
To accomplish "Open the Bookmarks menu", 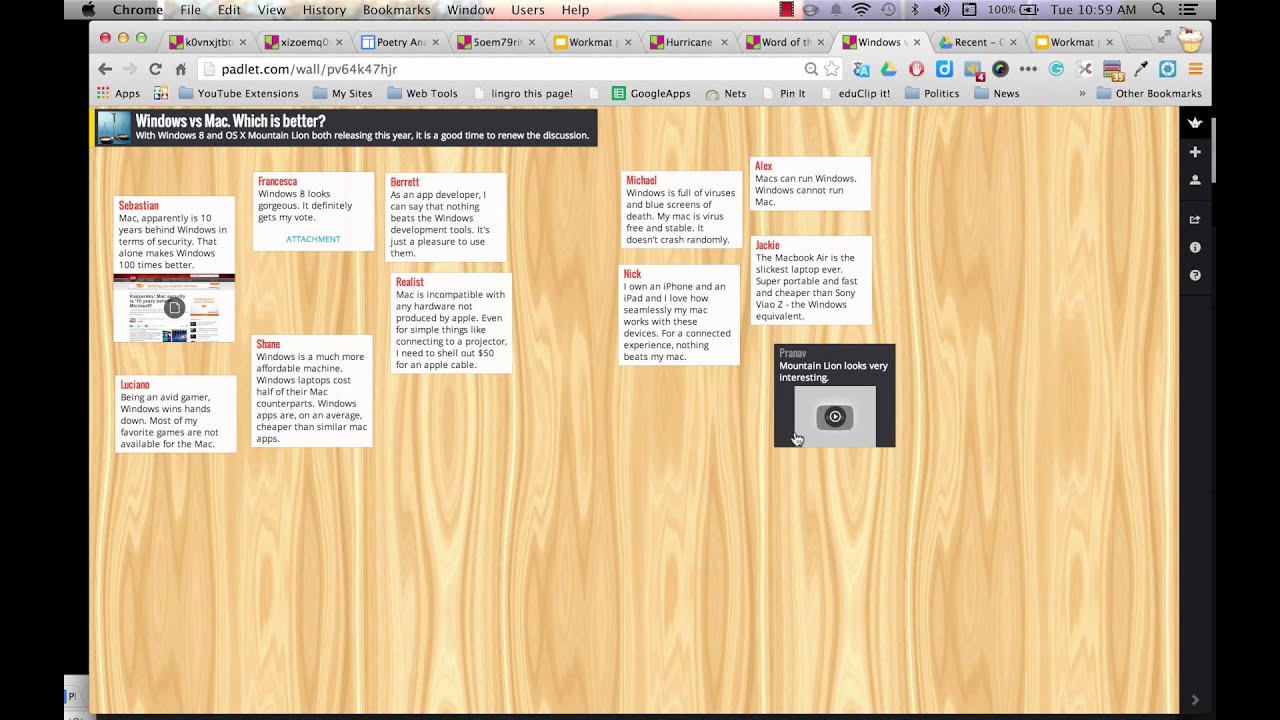I will (396, 10).
